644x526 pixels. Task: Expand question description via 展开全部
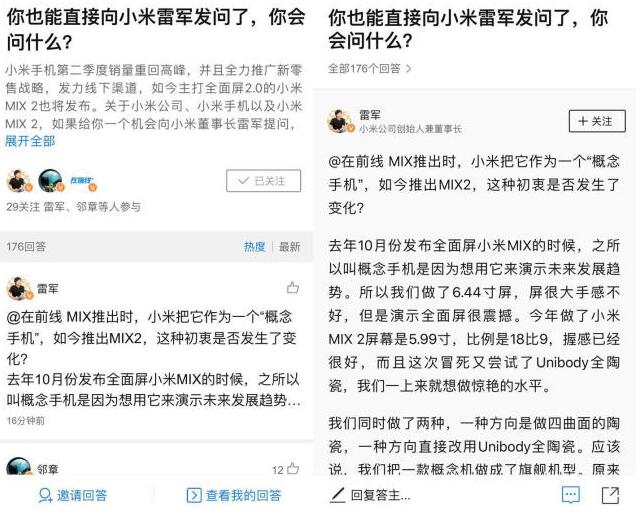coord(30,141)
